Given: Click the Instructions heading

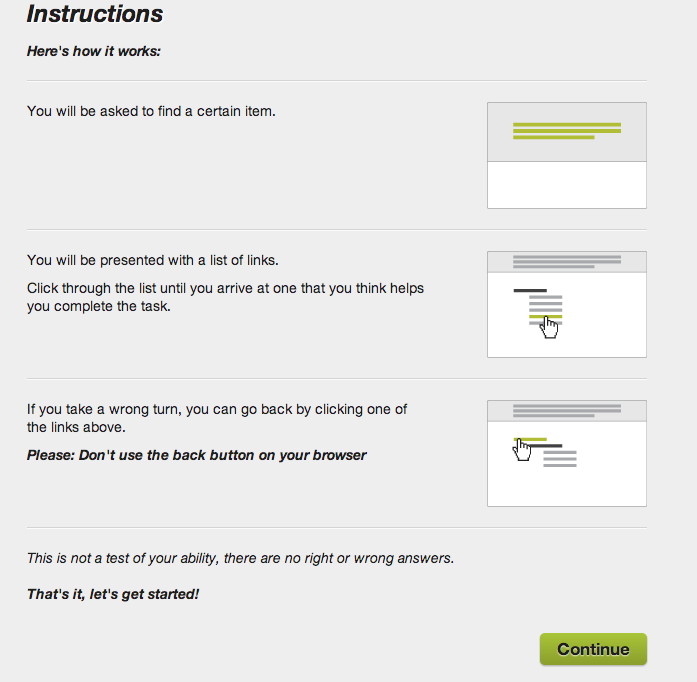Looking at the screenshot, I should 95,14.
